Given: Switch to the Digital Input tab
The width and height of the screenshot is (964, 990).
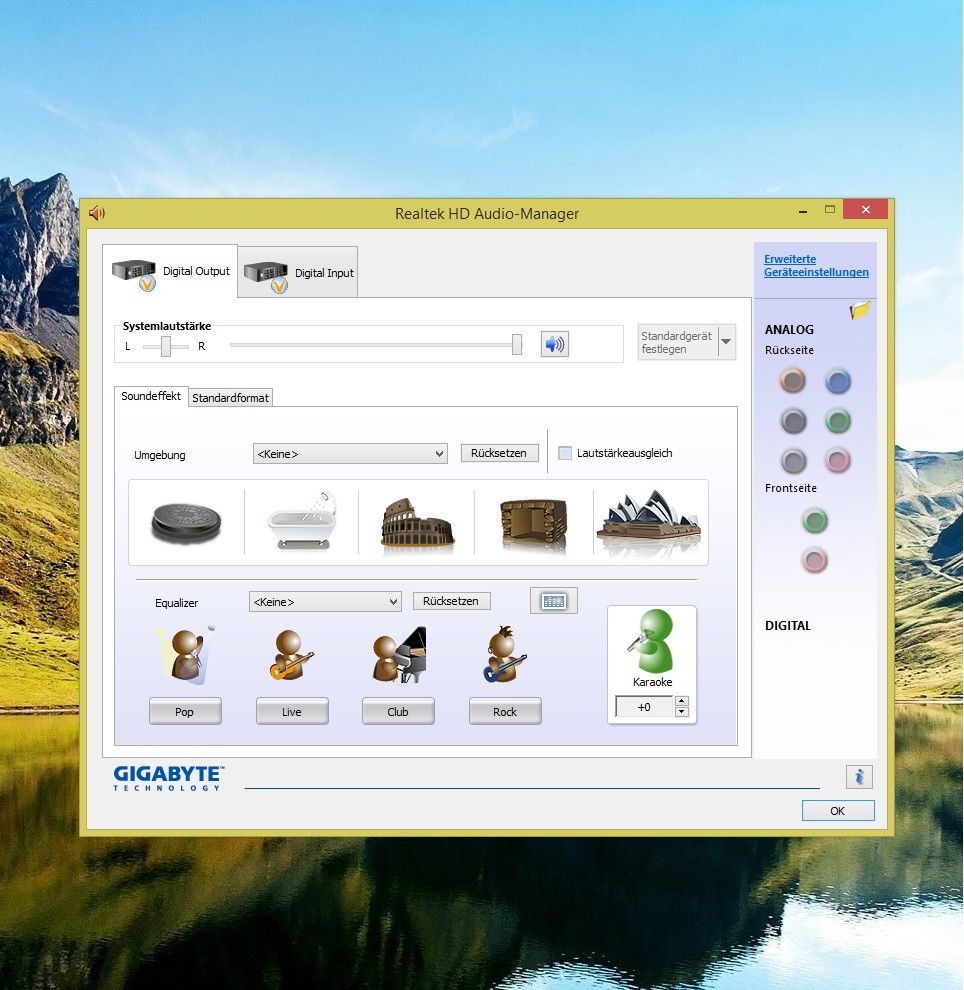Looking at the screenshot, I should coord(298,273).
